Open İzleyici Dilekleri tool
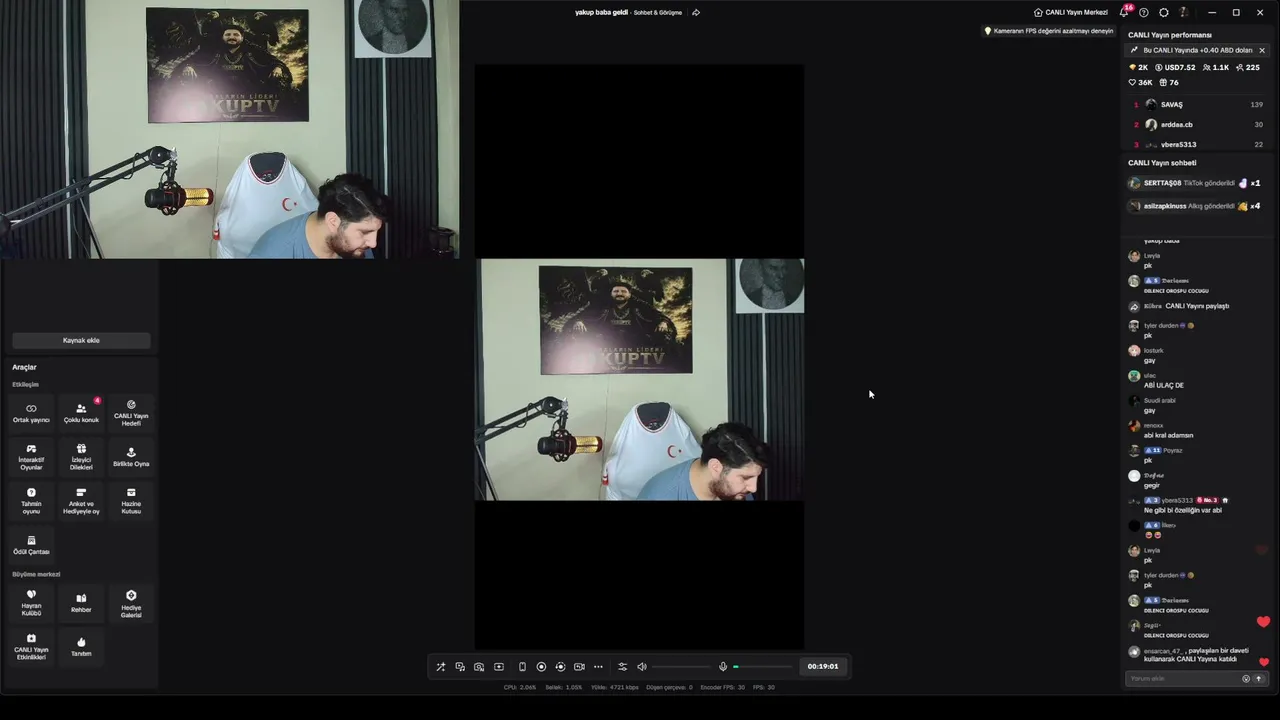The image size is (1280, 720). click(81, 457)
